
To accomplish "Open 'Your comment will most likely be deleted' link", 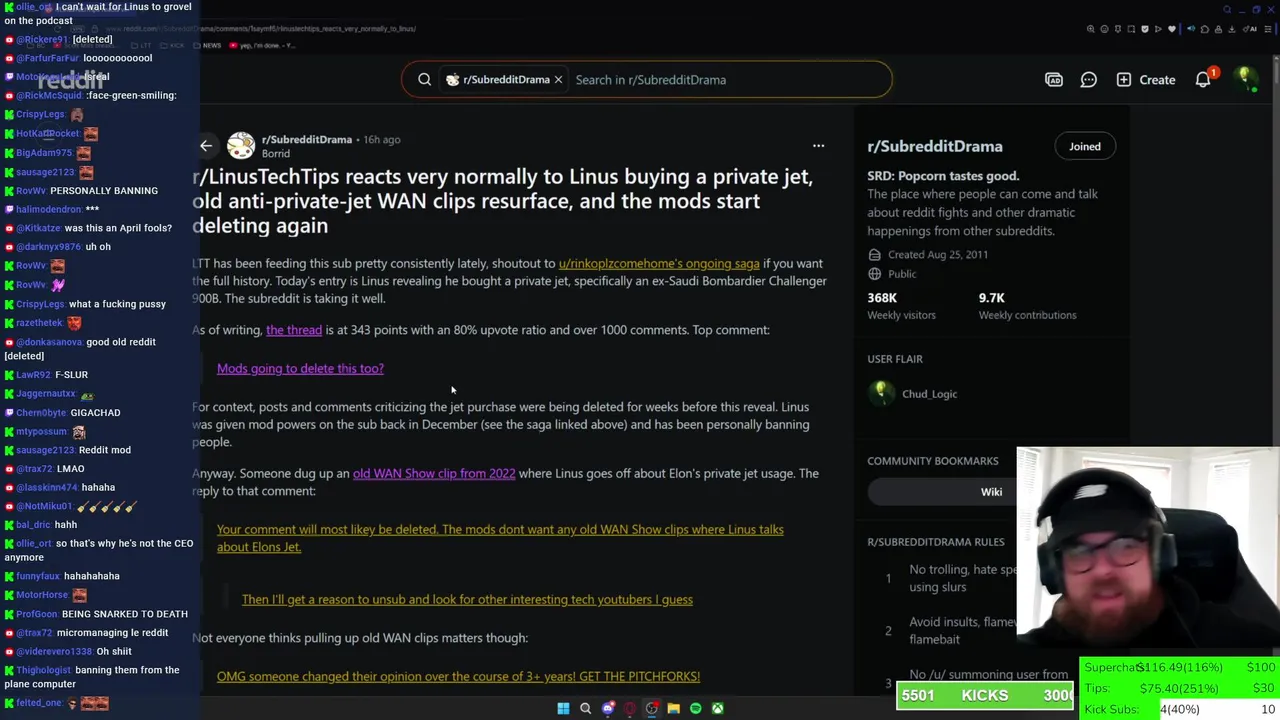I will point(500,538).
